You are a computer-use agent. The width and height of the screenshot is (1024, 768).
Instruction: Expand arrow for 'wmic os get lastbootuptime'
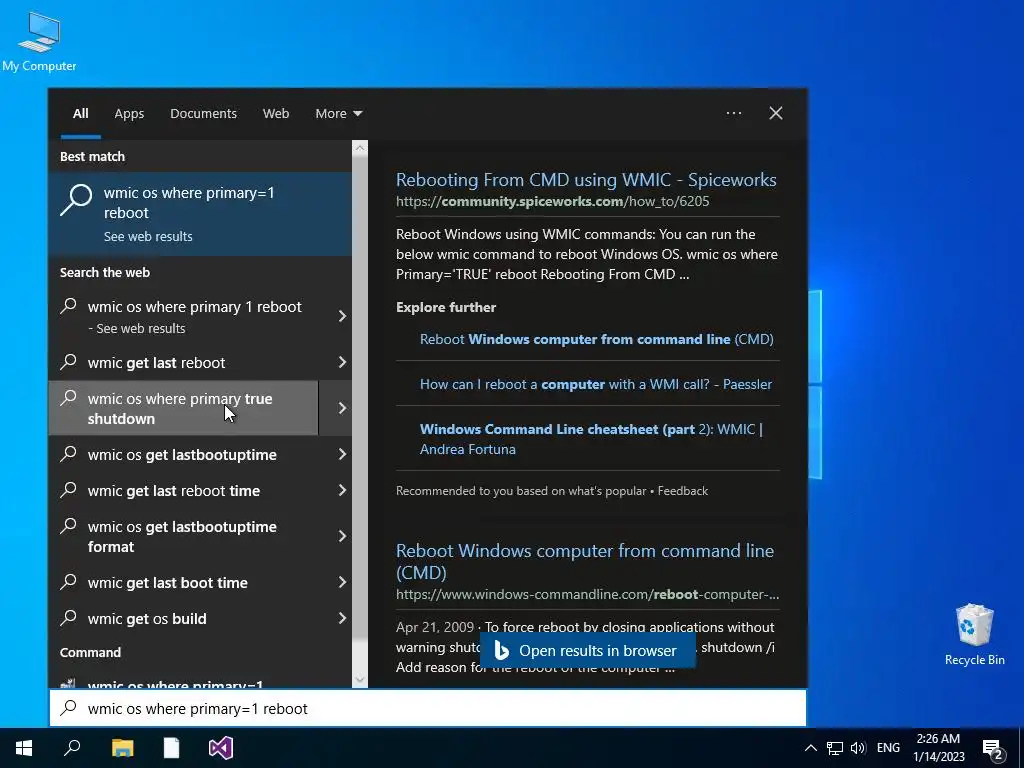click(x=342, y=455)
